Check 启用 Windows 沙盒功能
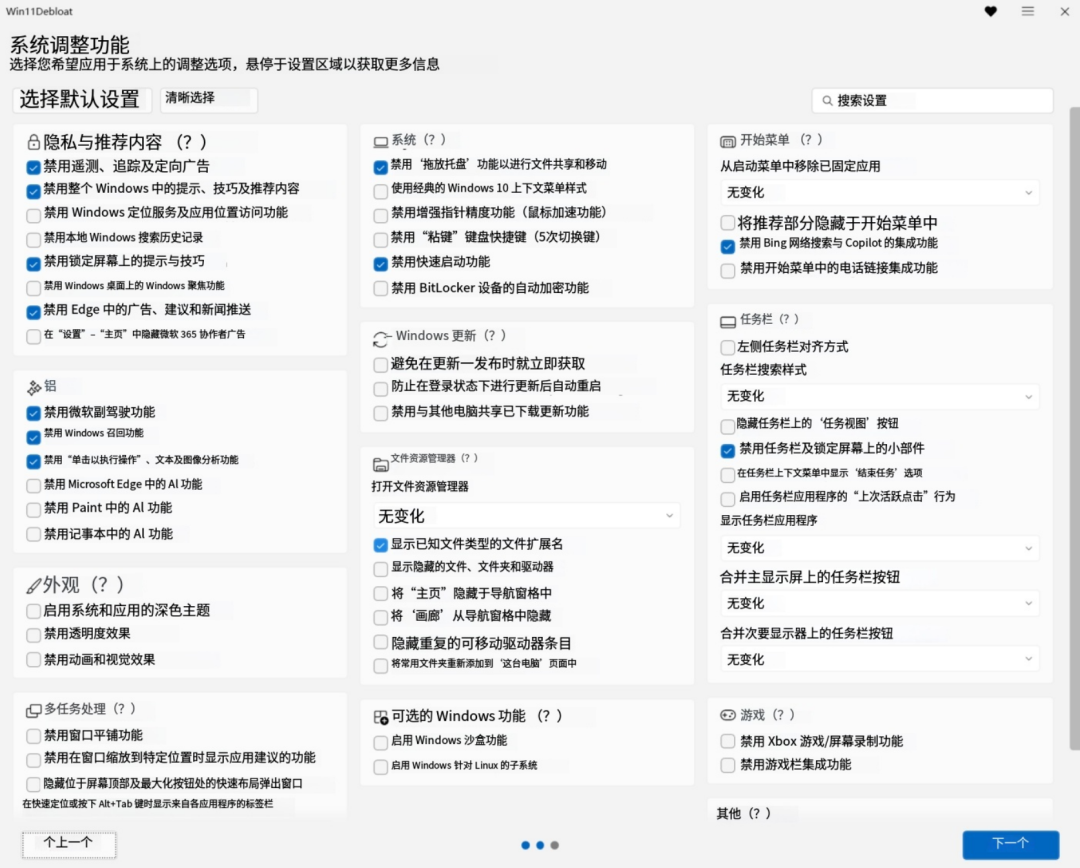 (x=380, y=740)
